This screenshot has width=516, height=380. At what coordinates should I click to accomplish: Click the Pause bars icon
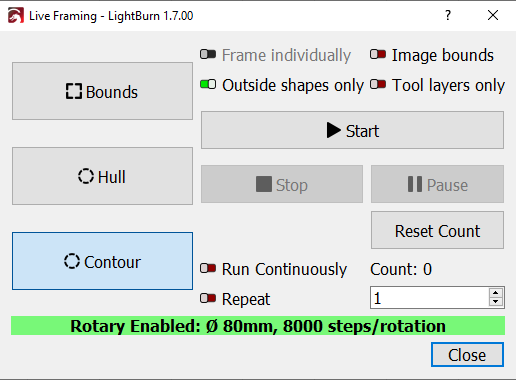tap(415, 184)
